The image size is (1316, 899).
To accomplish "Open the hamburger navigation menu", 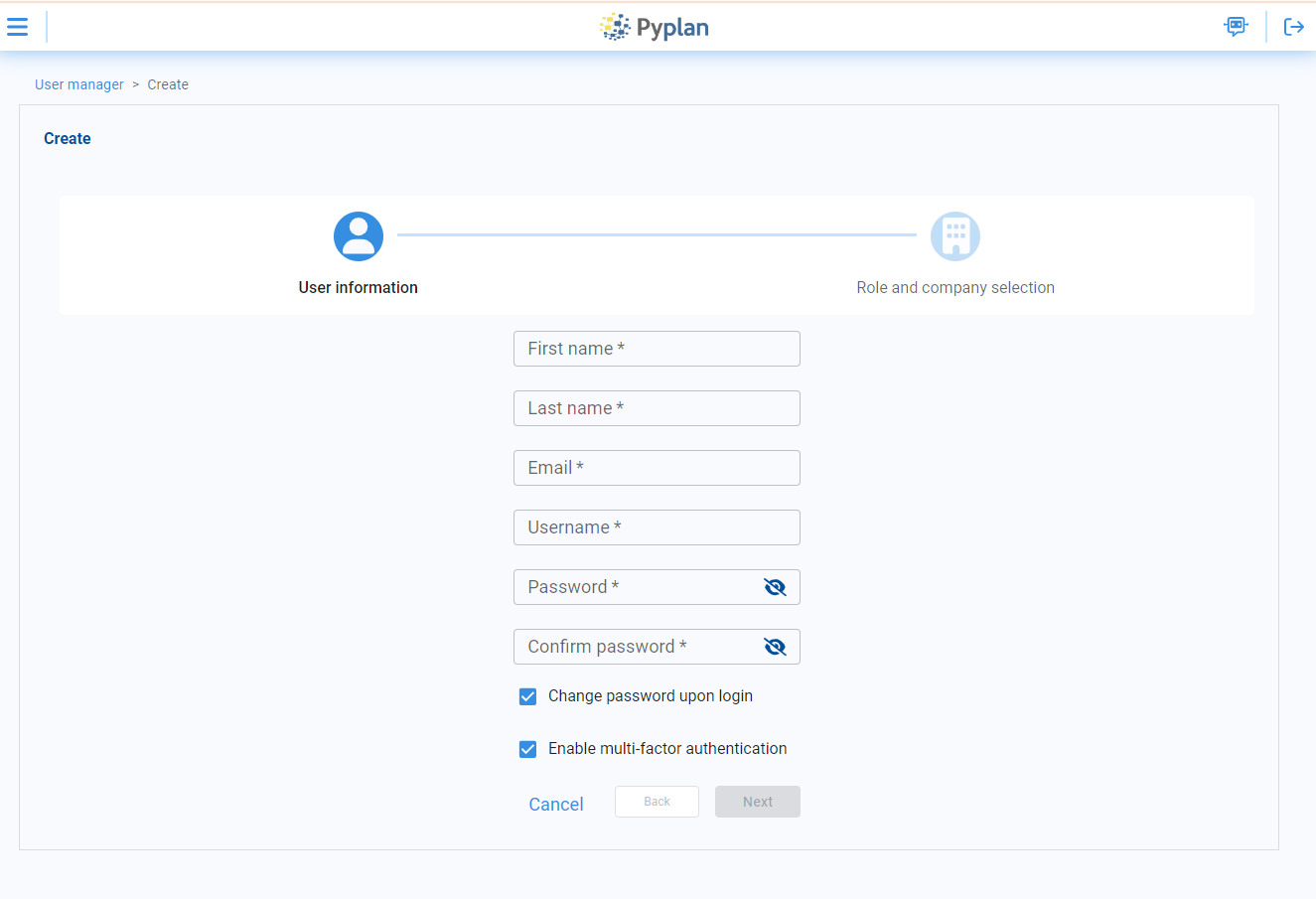I will [x=18, y=27].
